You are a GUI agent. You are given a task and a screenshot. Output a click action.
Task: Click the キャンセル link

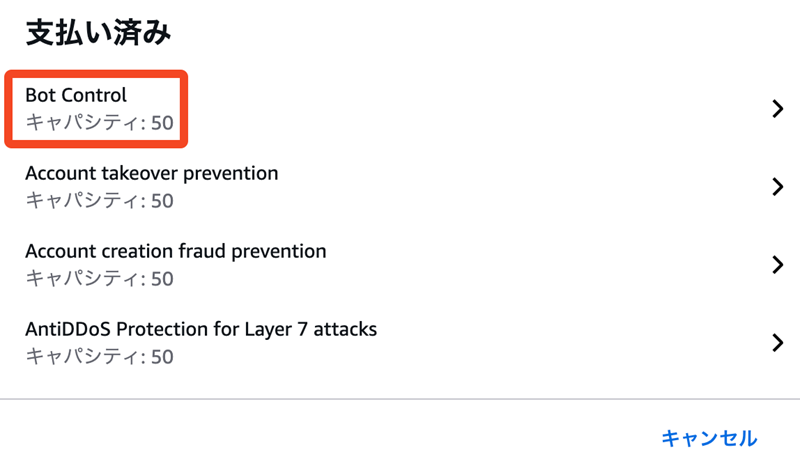click(x=709, y=438)
